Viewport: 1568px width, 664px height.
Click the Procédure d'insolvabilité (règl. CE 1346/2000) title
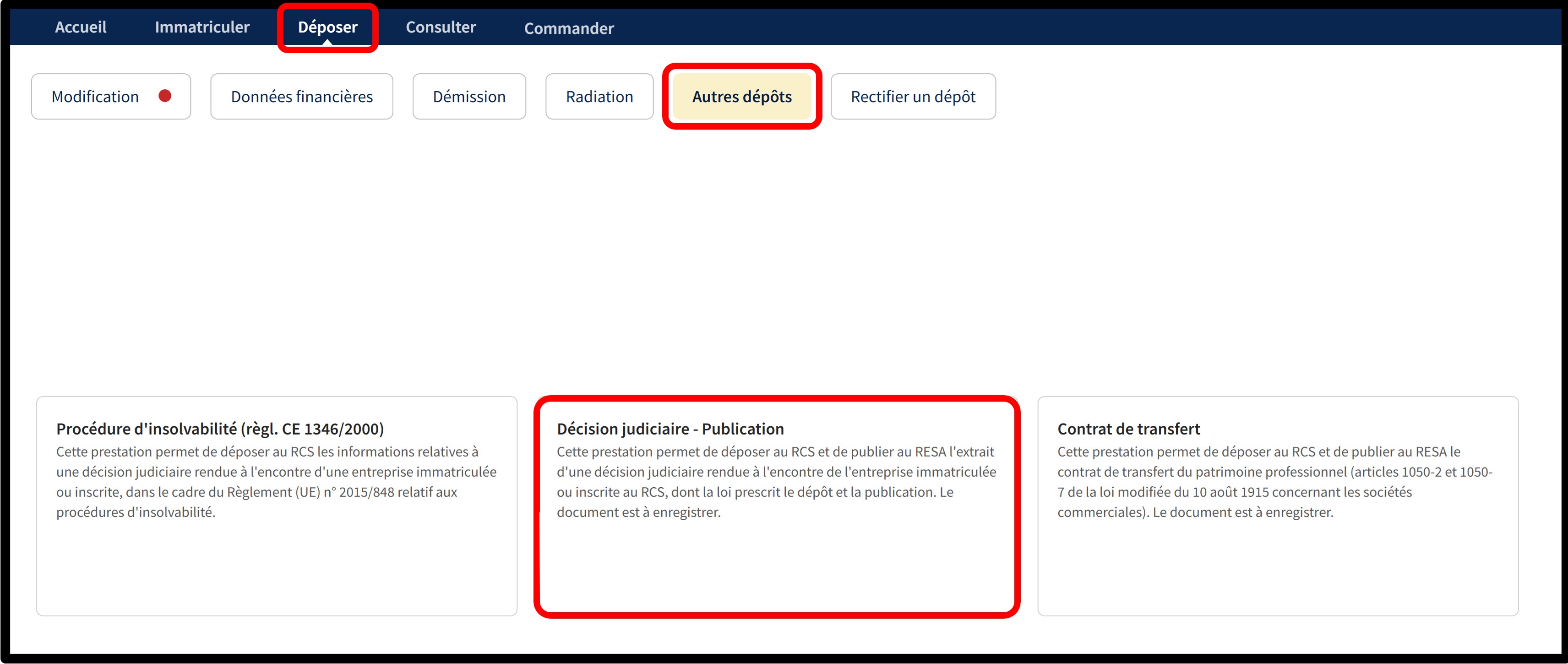(x=220, y=429)
